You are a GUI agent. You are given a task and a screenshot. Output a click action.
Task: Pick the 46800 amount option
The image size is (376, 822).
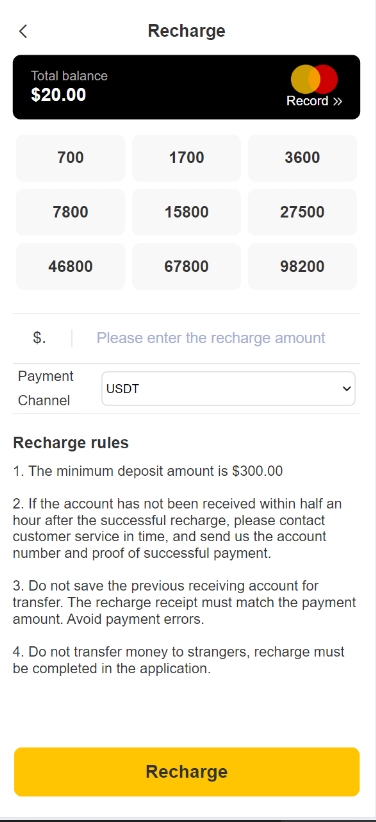(x=71, y=267)
